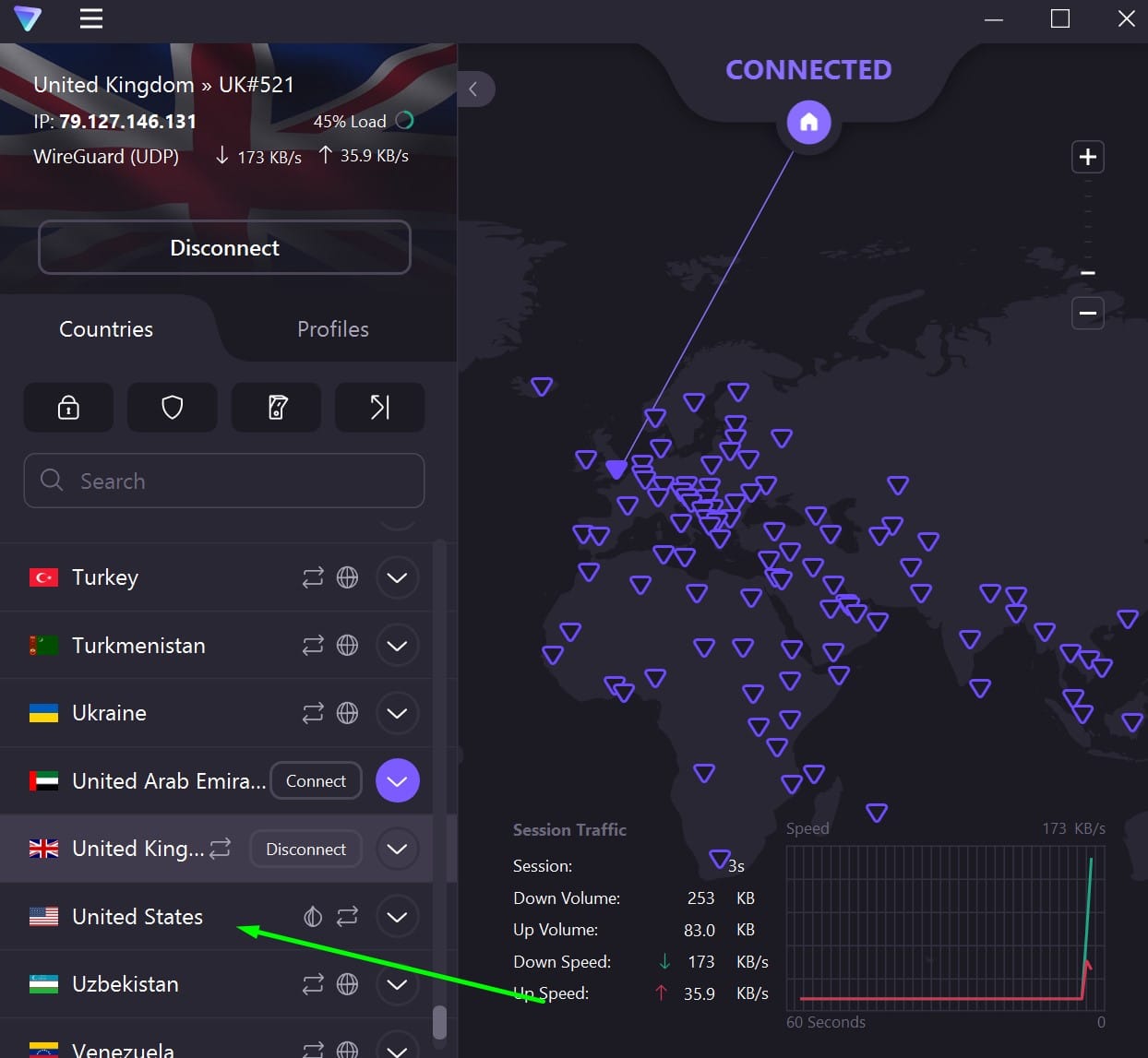Click the P2P arrows icon for Uzbekistan
The width and height of the screenshot is (1148, 1058).
coord(313,984)
